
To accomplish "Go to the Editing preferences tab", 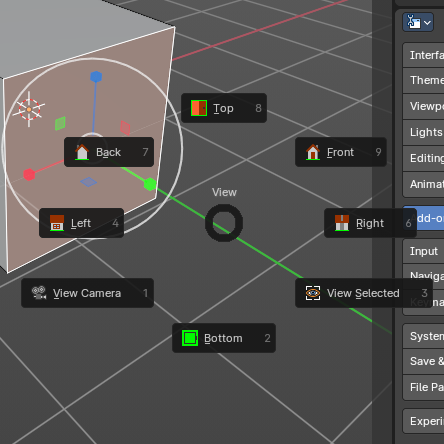I will click(423, 158).
